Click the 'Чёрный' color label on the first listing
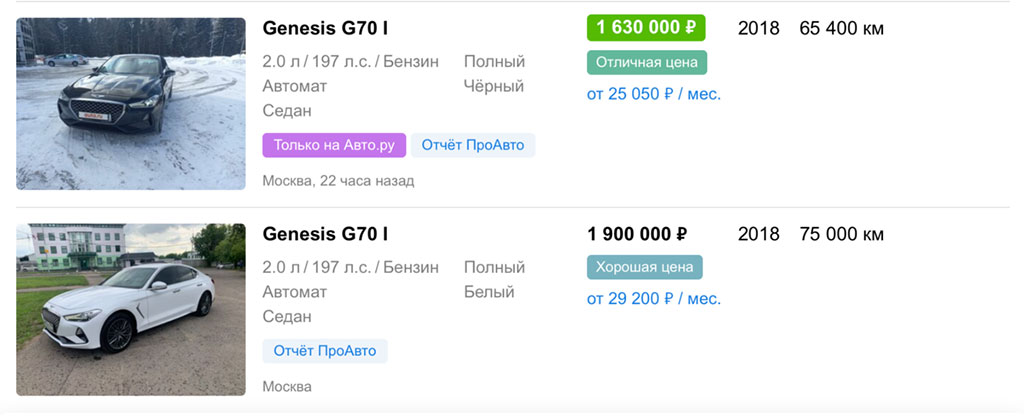Viewport: 1024px width, 416px height. pyautogui.click(x=494, y=86)
